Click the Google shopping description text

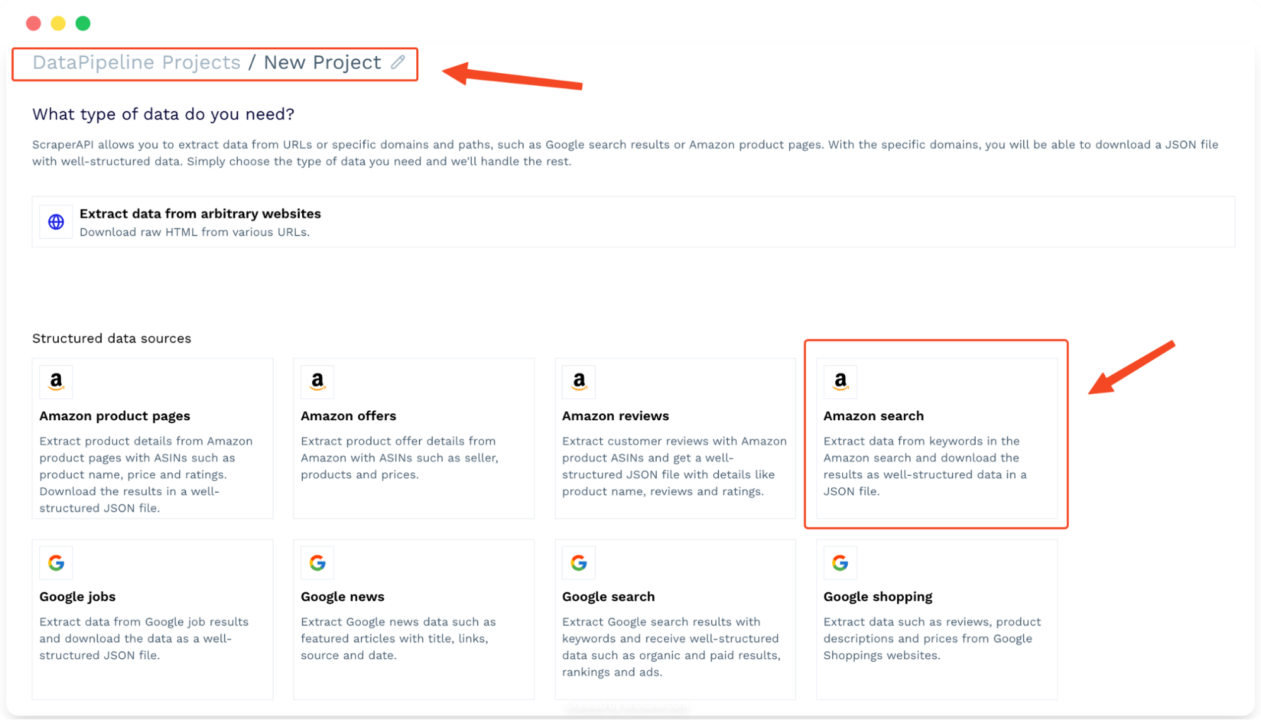932,639
